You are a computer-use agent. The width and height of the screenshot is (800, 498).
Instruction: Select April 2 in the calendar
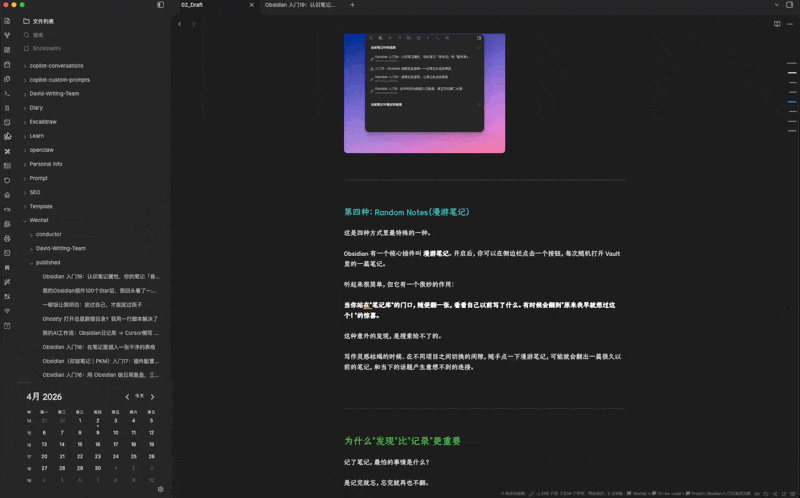point(97,421)
